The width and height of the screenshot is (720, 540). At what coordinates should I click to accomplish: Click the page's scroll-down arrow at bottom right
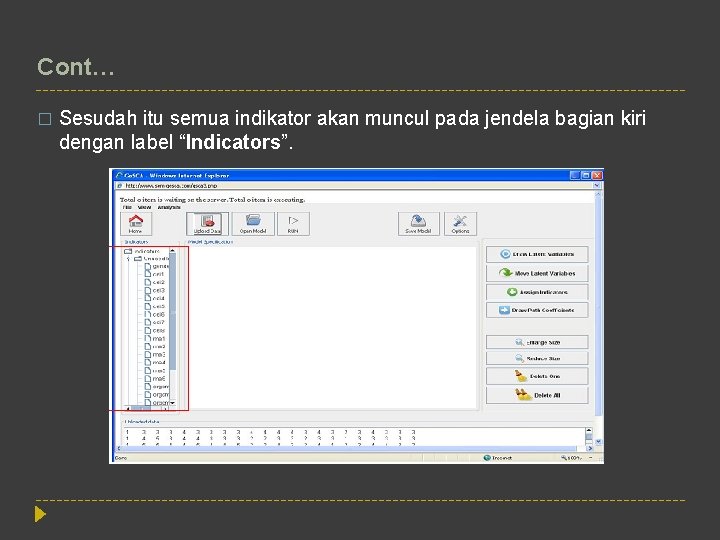(598, 442)
